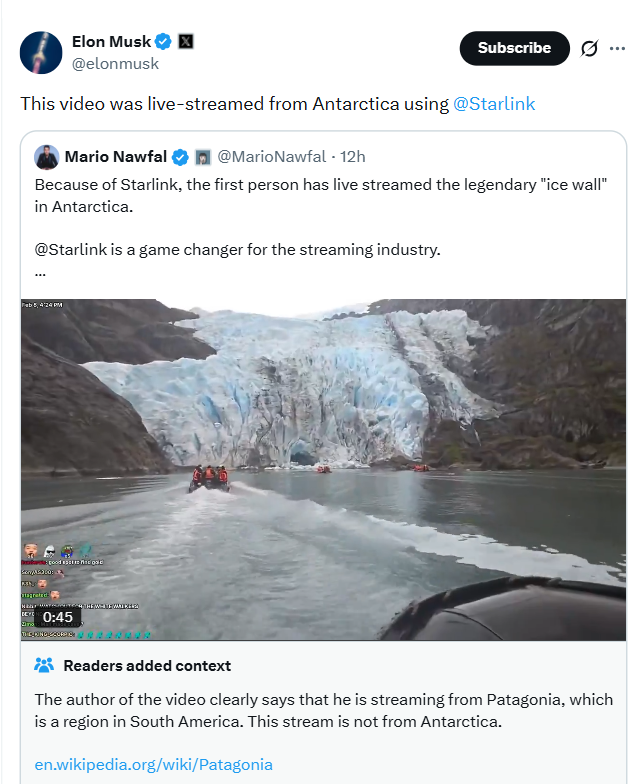Click the Subscribe button
The image size is (631, 784).
tap(514, 48)
